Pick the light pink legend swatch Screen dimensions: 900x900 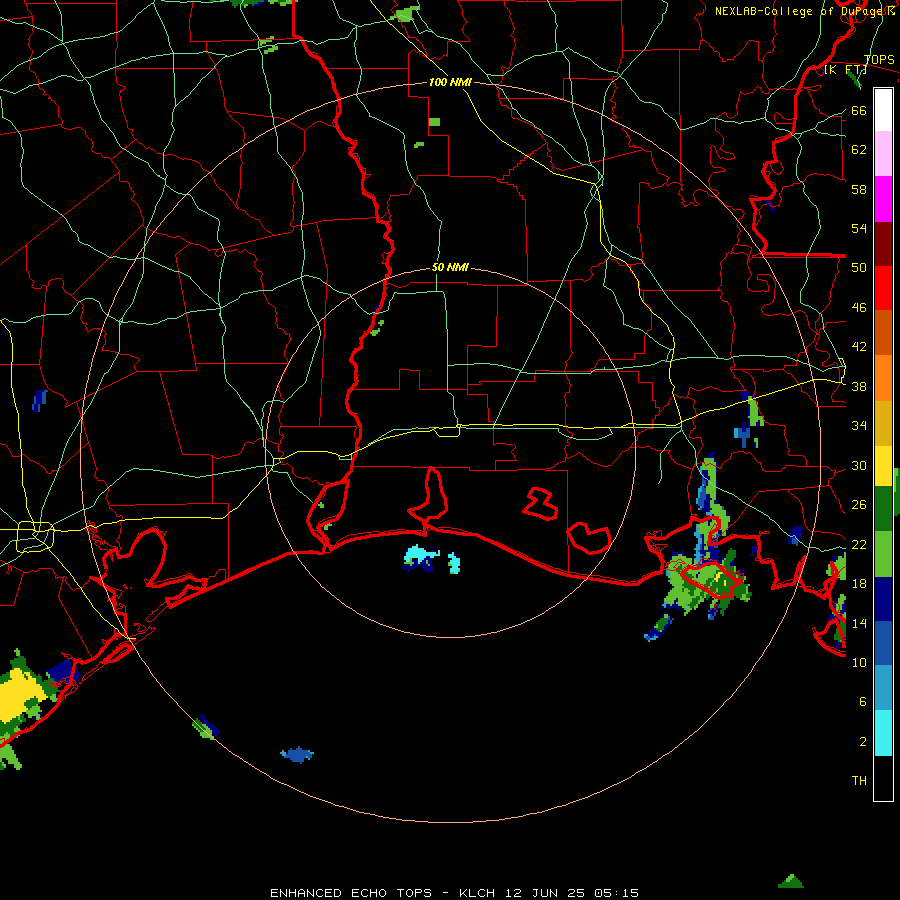[x=883, y=154]
